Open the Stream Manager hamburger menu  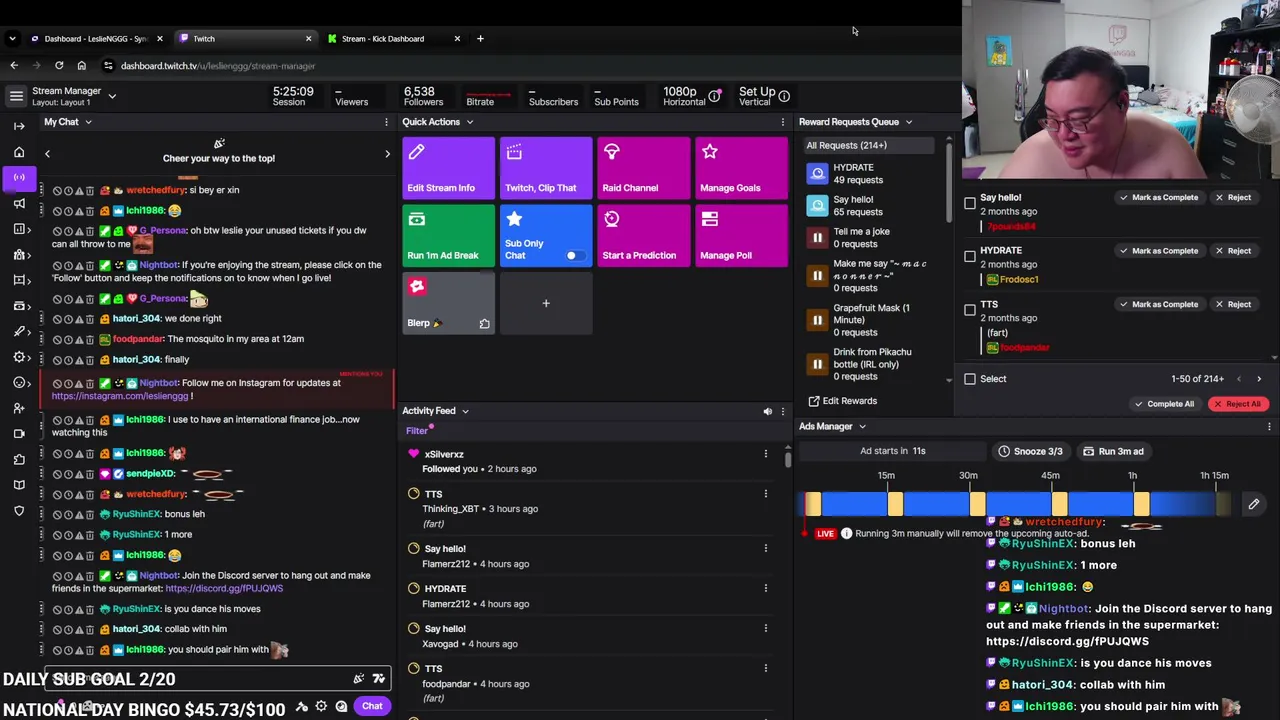tap(16, 96)
